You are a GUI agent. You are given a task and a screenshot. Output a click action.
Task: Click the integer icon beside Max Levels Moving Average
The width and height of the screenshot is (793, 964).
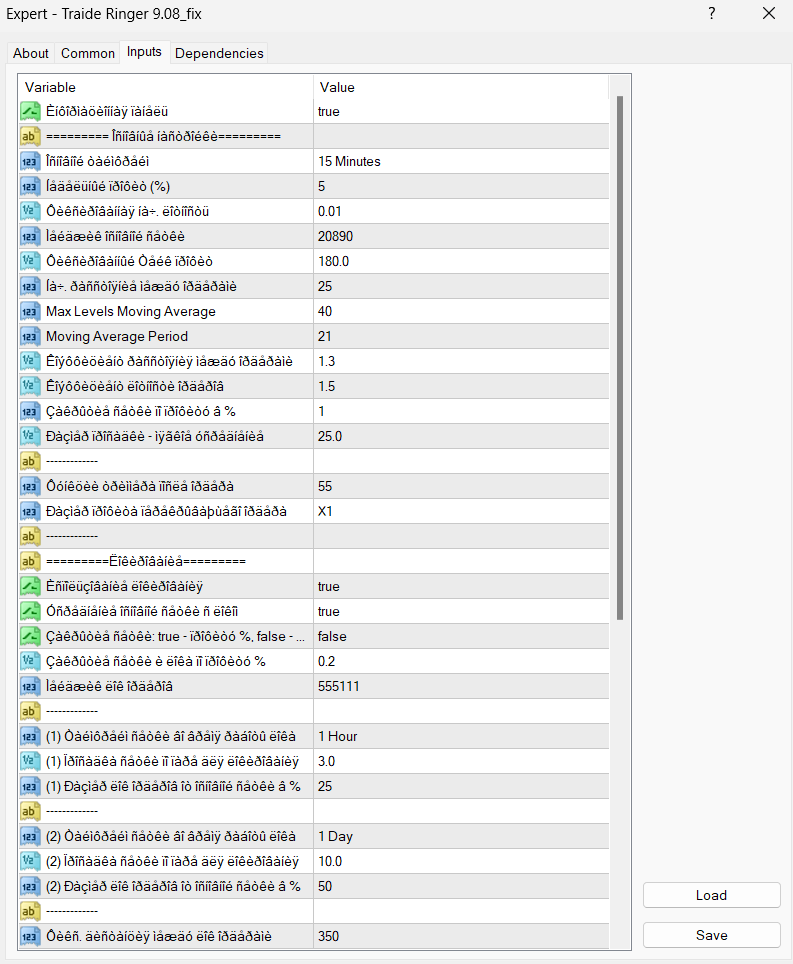point(30,311)
